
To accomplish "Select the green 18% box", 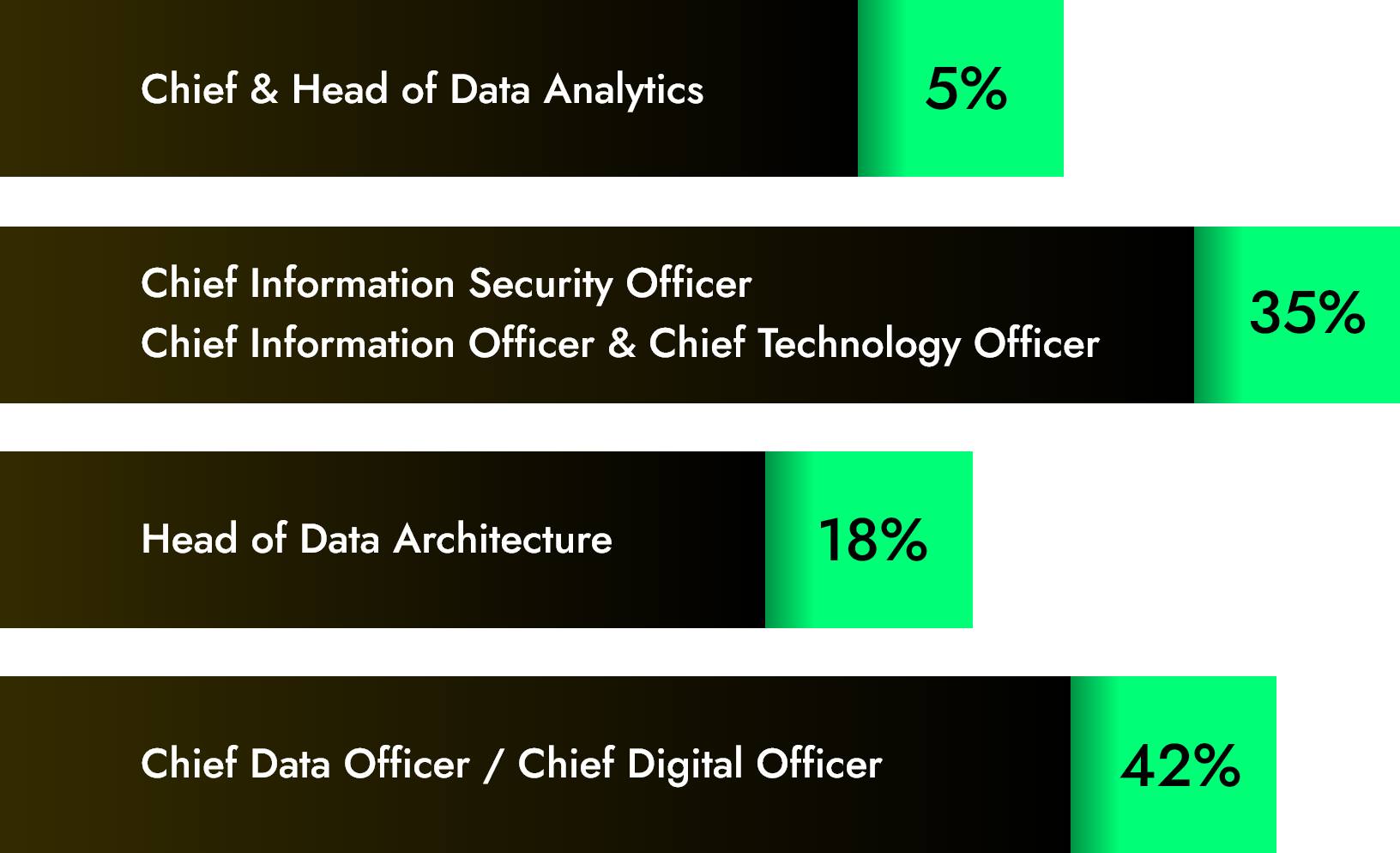I will click(x=868, y=540).
